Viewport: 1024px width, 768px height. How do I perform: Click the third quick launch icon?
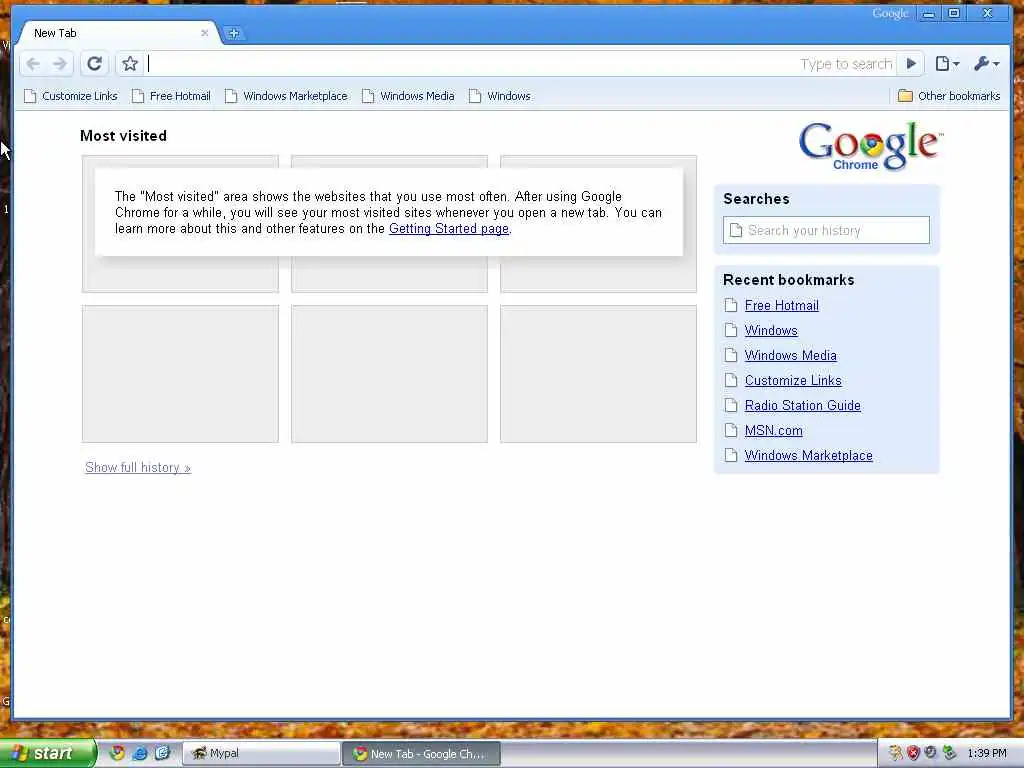161,753
